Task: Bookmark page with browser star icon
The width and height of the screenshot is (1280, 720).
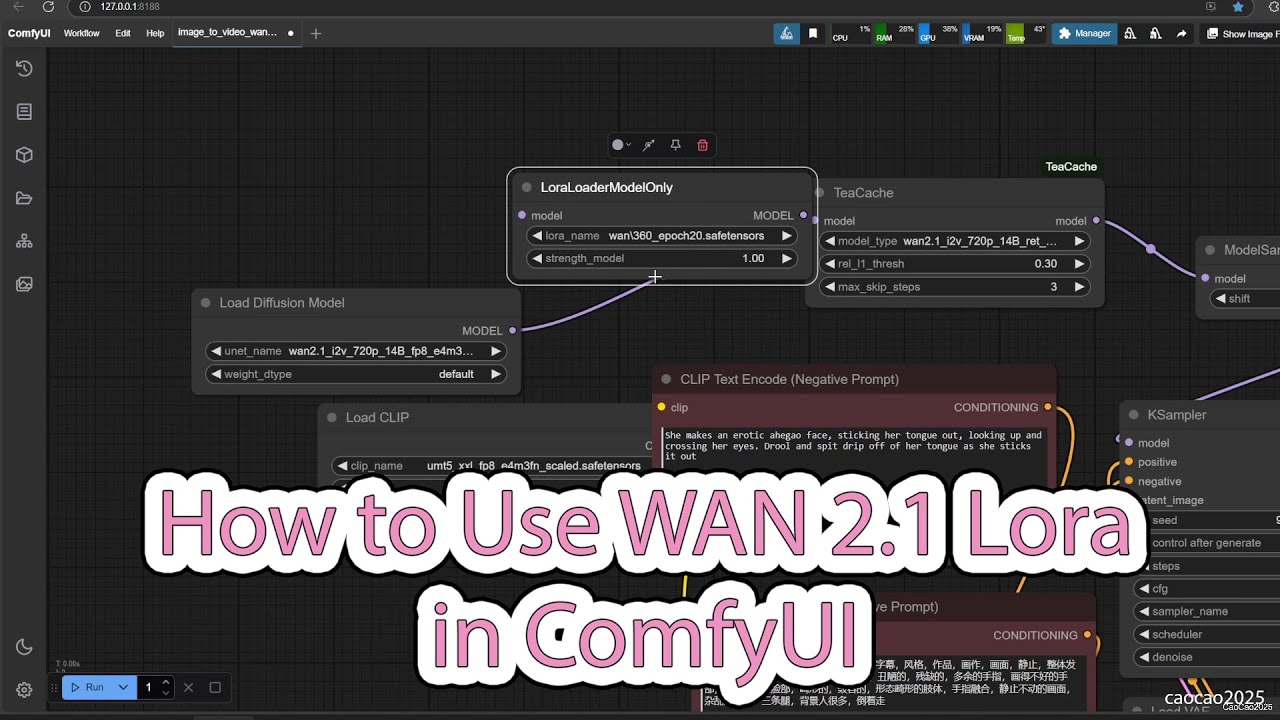Action: [1238, 6]
